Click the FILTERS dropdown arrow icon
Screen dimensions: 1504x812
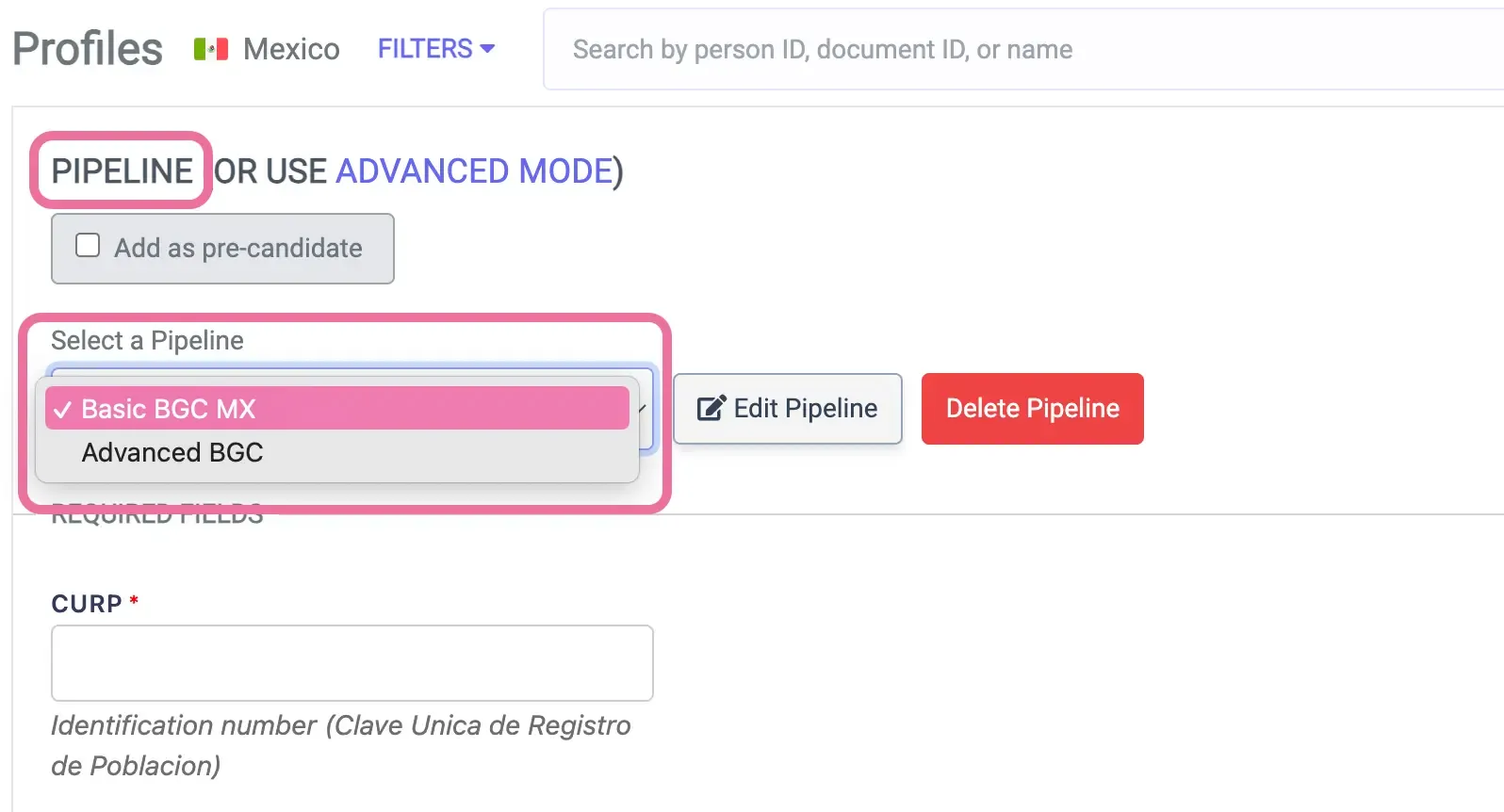488,49
